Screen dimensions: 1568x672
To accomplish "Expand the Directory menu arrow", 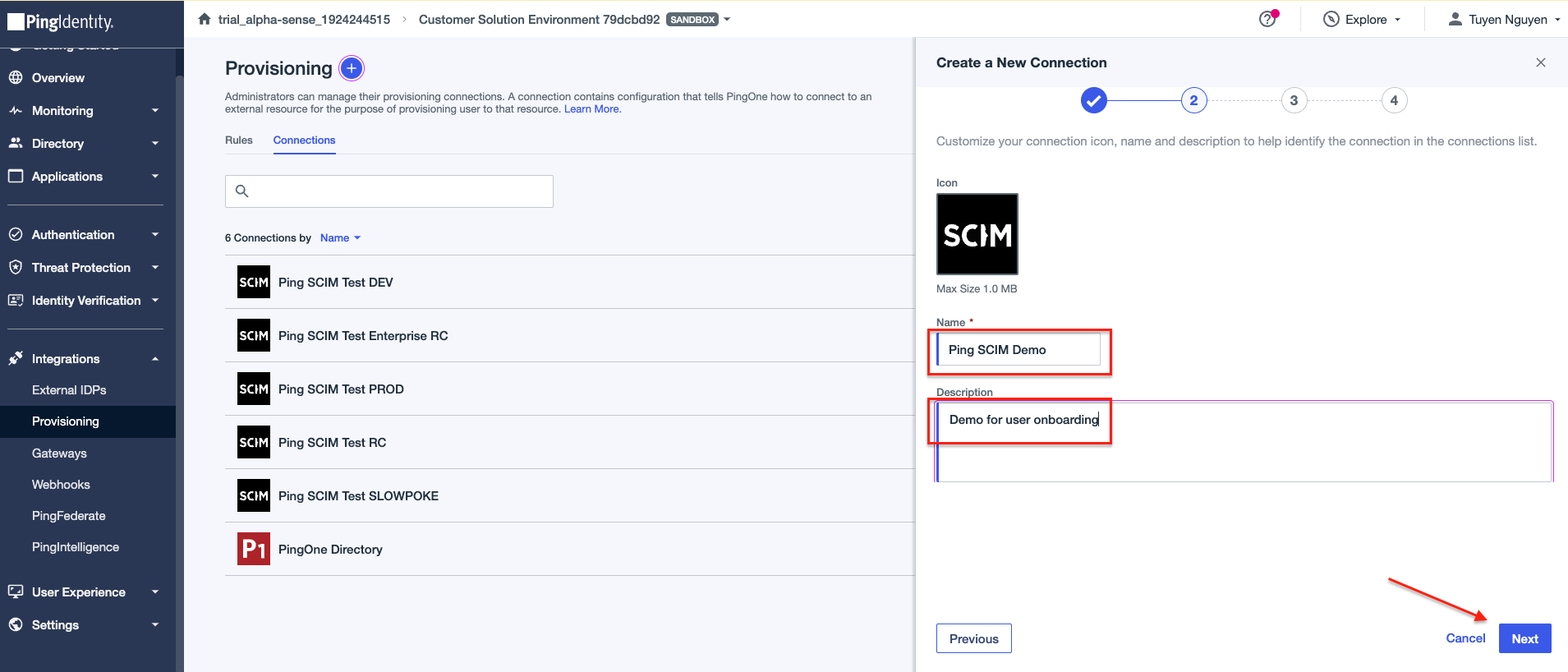I will coord(155,143).
